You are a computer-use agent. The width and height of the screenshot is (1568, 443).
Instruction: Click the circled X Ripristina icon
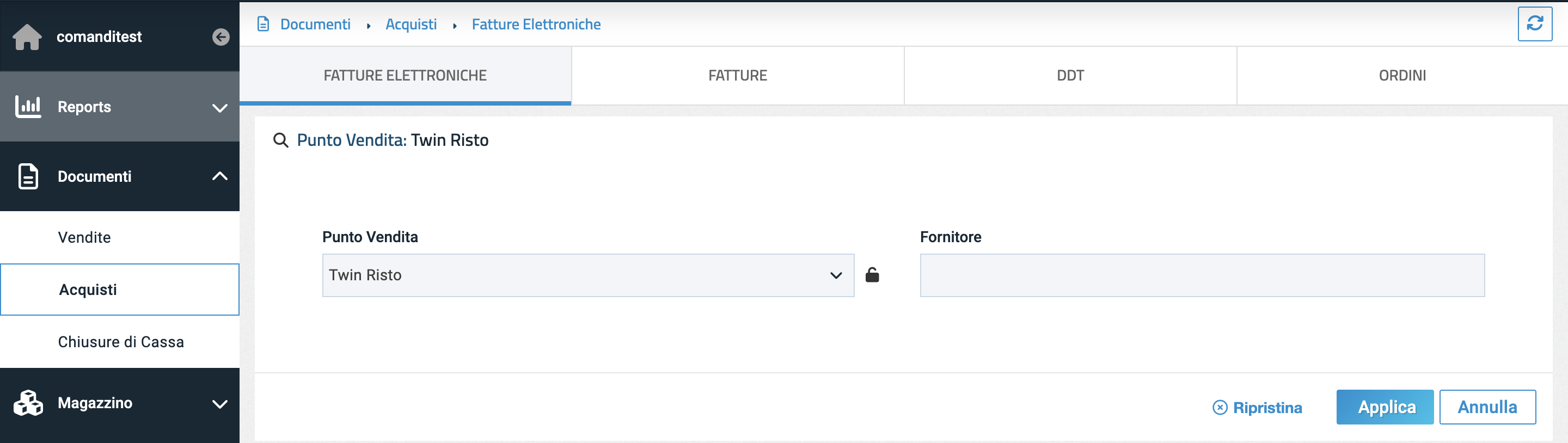[1220, 407]
